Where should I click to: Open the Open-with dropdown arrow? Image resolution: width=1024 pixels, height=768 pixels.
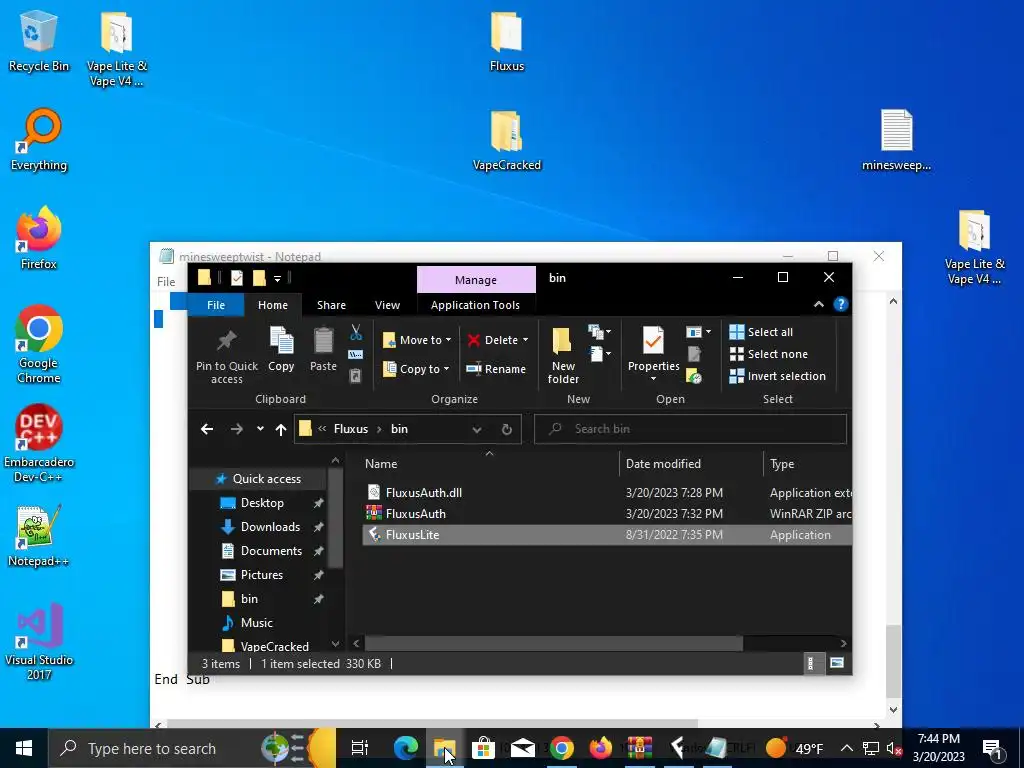coord(709,332)
